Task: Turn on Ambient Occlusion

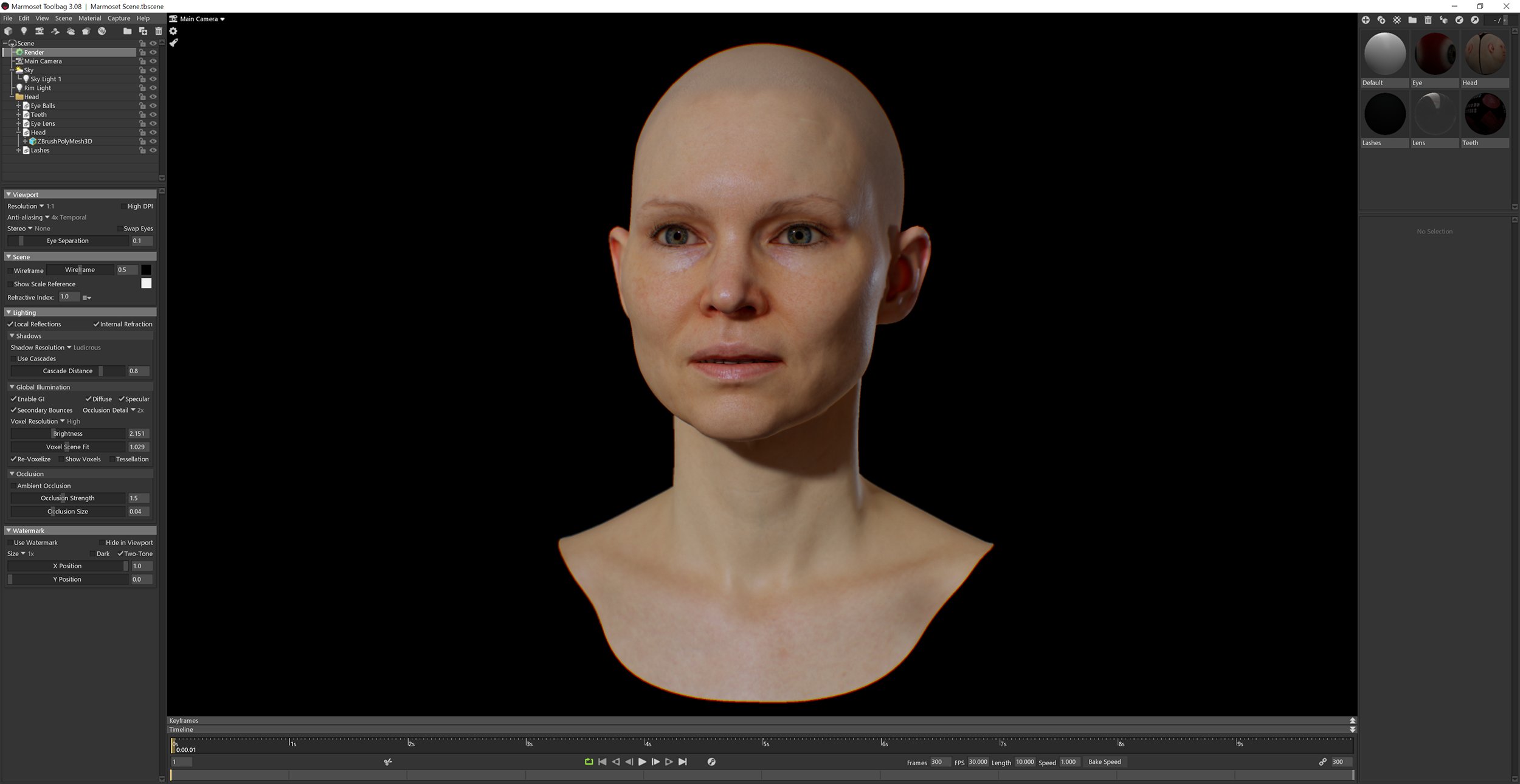Action: coord(13,486)
